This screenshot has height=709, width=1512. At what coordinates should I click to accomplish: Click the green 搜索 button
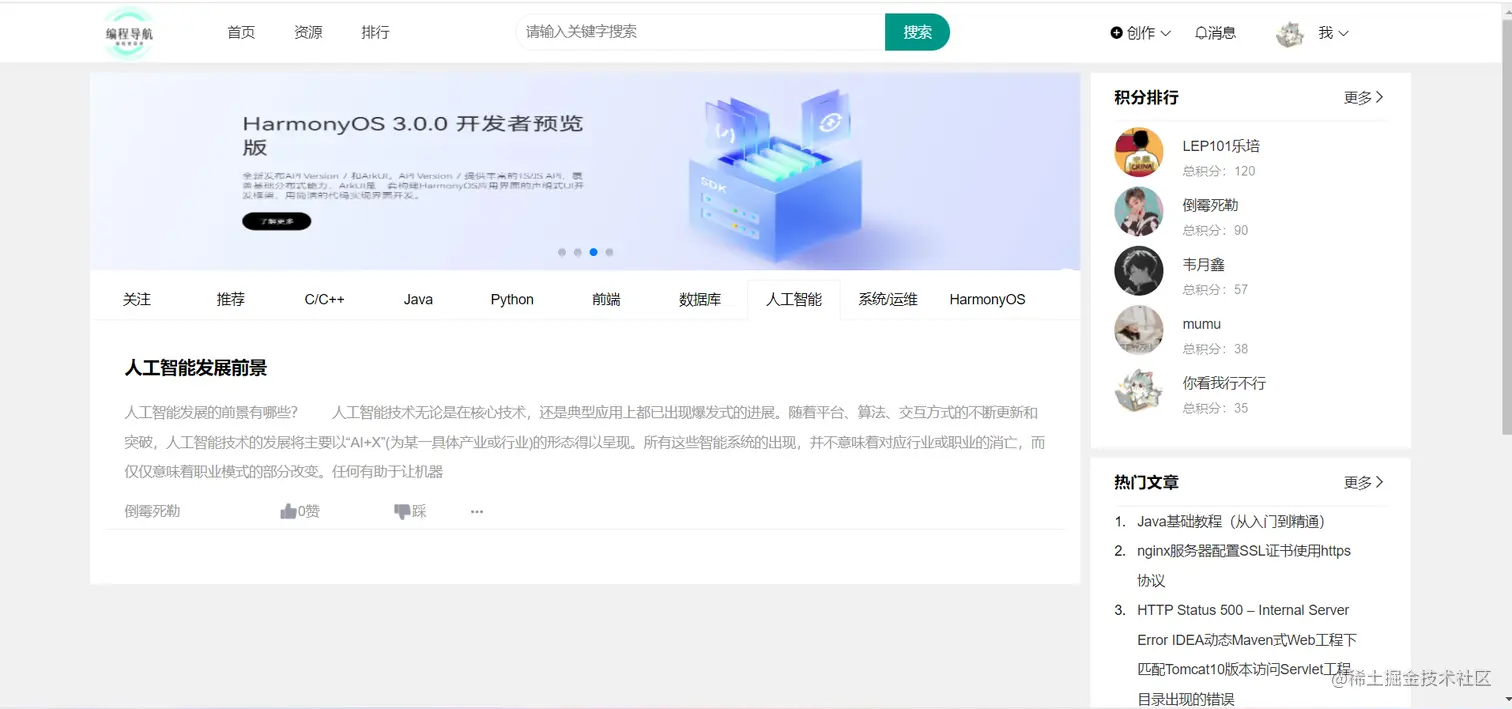tap(917, 32)
